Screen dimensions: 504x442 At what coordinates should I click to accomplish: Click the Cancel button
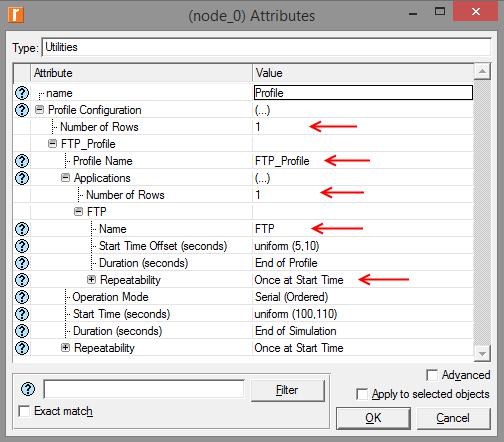(x=453, y=418)
